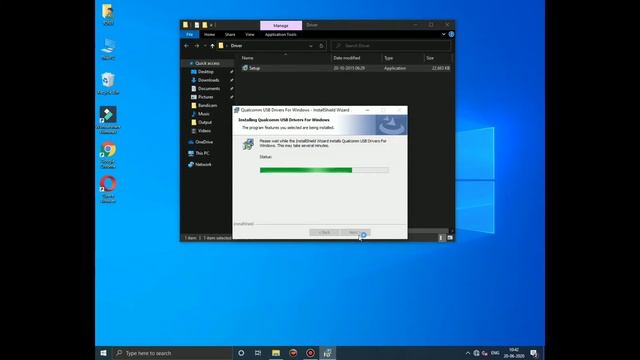This screenshot has width=640, height=360.
Task: Select the Filmora shortcut on the desktop
Action: point(108,120)
